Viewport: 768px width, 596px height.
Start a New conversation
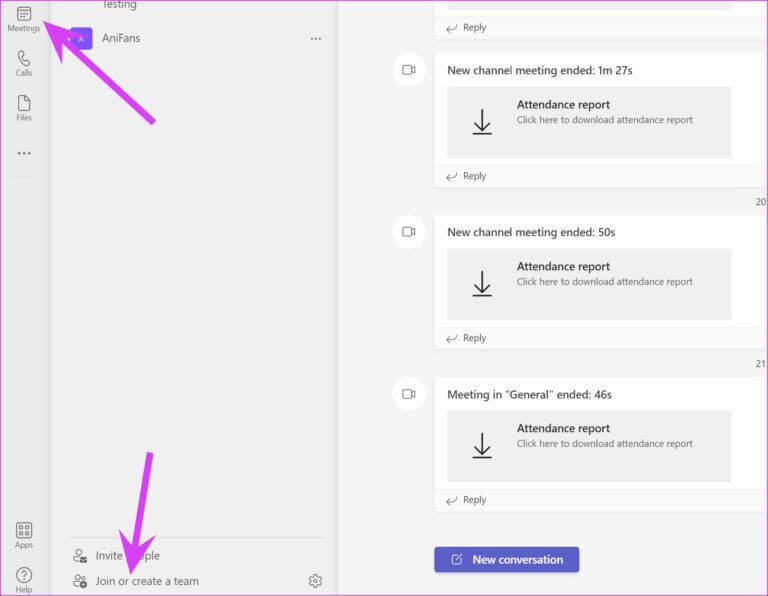click(x=506, y=559)
